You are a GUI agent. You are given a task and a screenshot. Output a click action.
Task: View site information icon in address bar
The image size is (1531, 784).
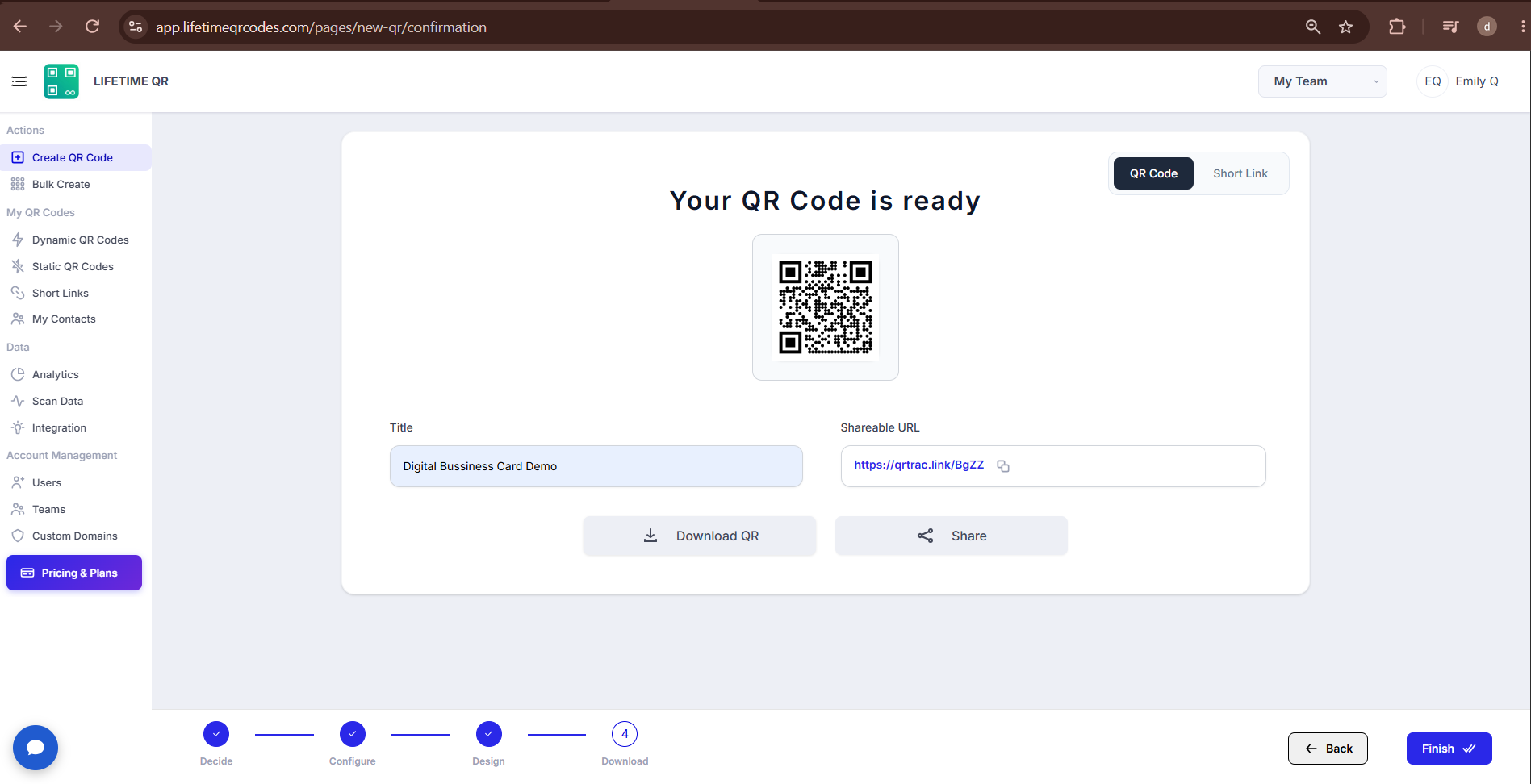point(136,27)
